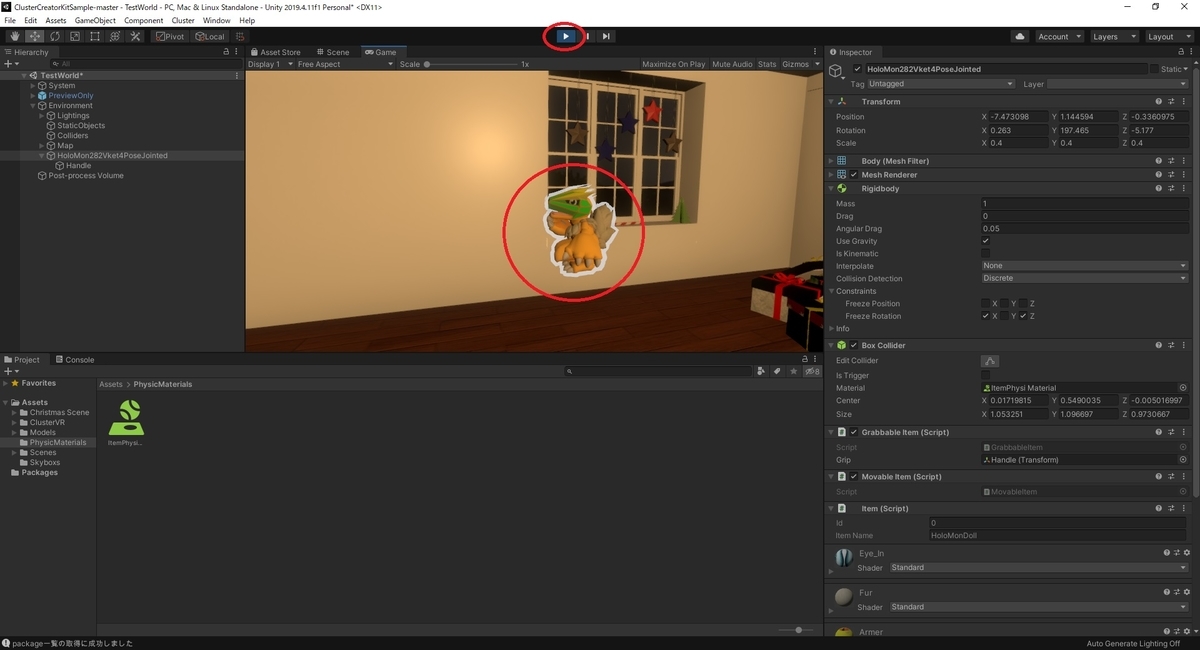Toggle grid snapping icon
The image size is (1200, 650).
tap(240, 37)
